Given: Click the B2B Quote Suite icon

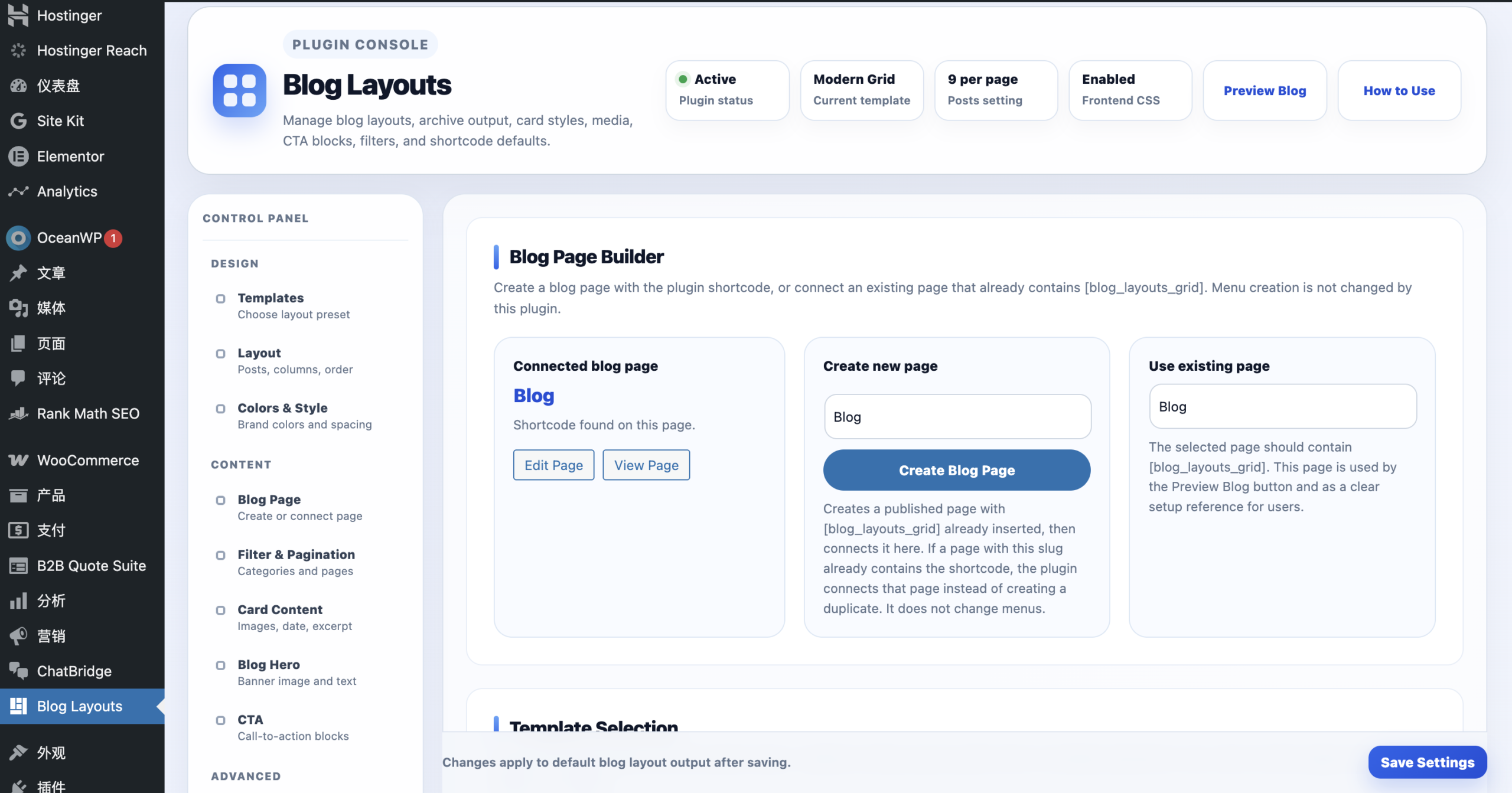Looking at the screenshot, I should pyautogui.click(x=18, y=566).
